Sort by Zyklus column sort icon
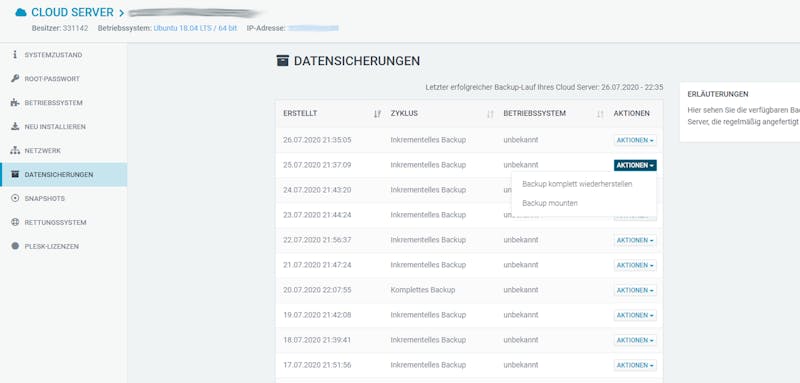Viewport: 800px width, 383px height. point(490,114)
